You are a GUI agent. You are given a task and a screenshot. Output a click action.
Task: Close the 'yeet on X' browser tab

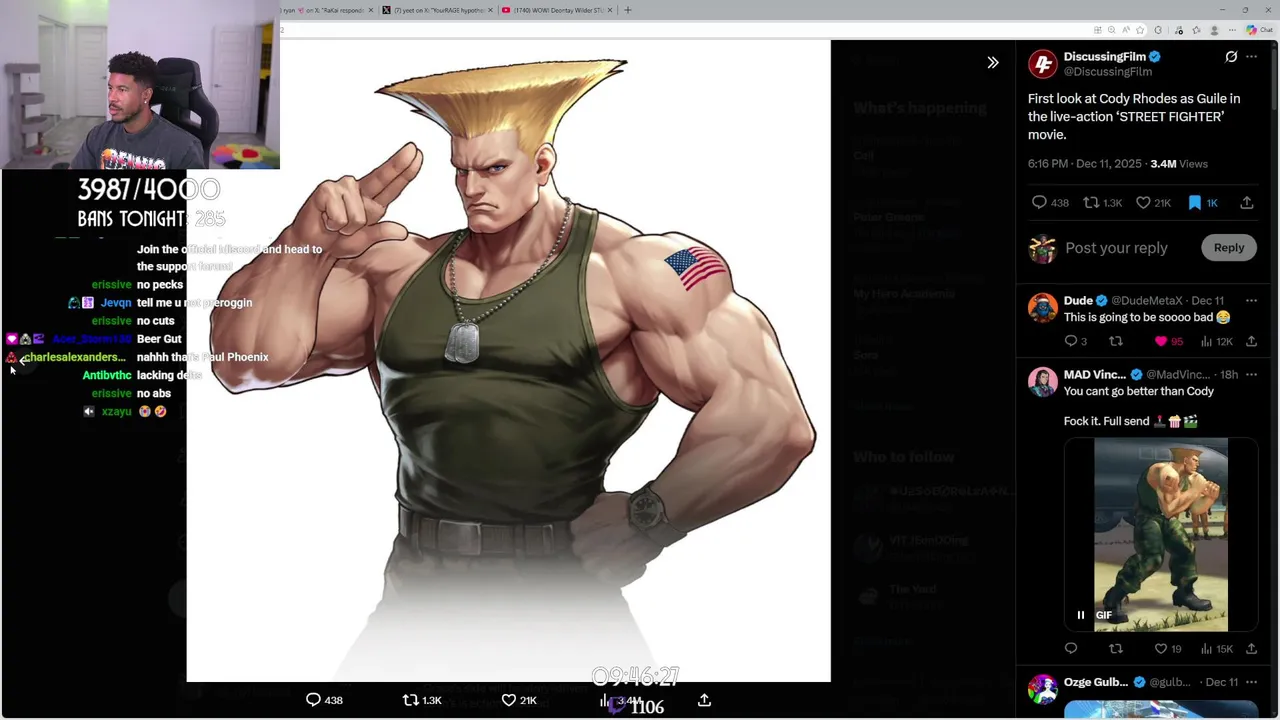tap(491, 10)
